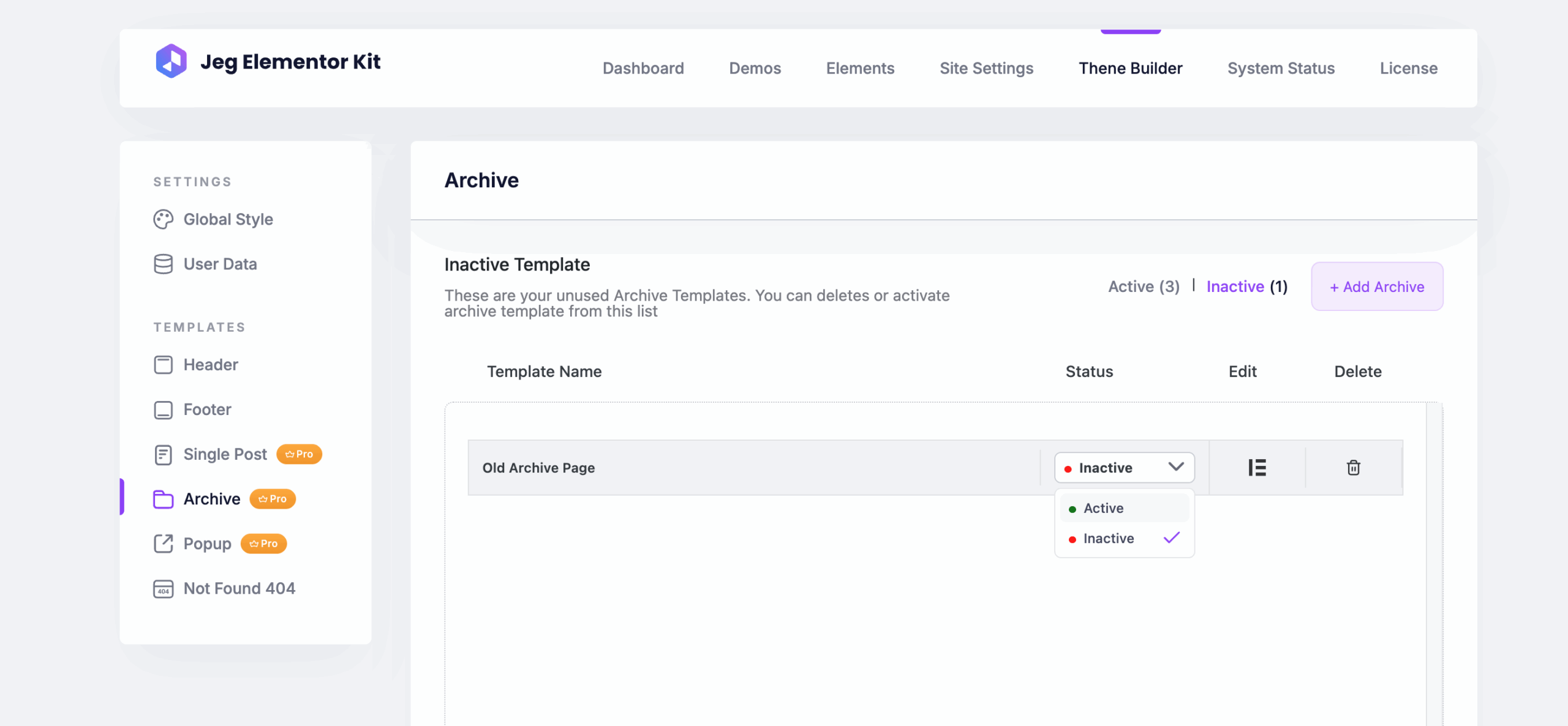Screen dimensions: 1568x726
Task: Go to the System Status tab
Action: [1280, 68]
